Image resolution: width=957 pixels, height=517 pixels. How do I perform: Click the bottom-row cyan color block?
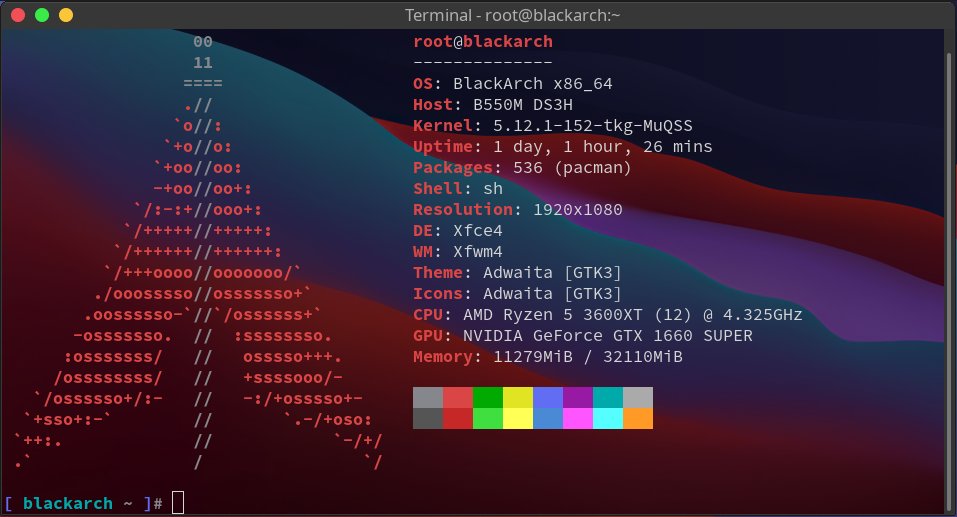pos(607,418)
